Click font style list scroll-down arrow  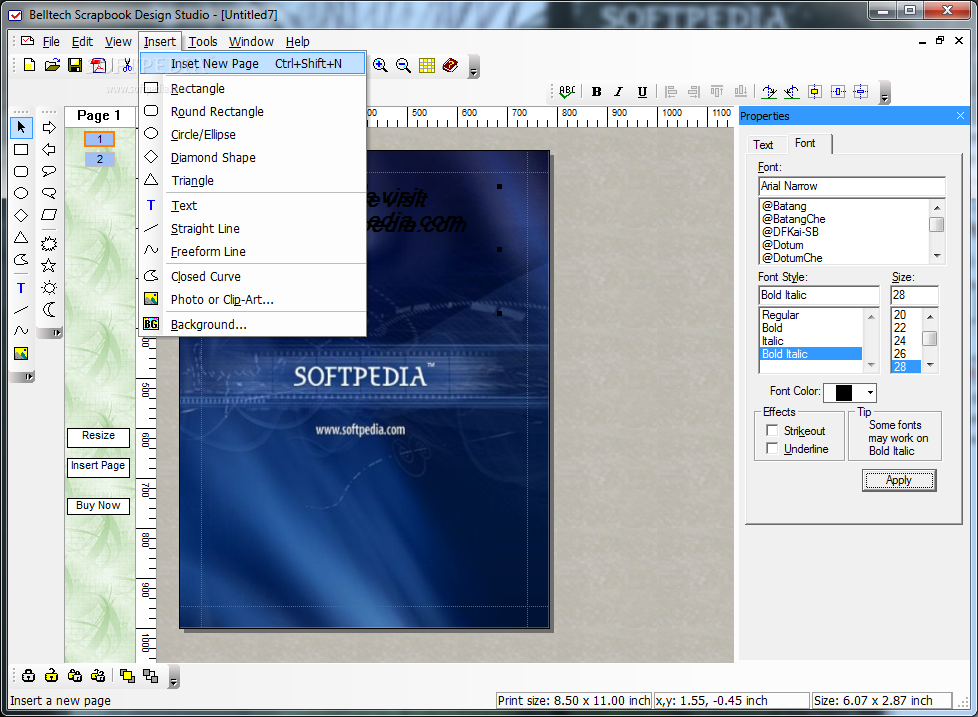(x=871, y=365)
